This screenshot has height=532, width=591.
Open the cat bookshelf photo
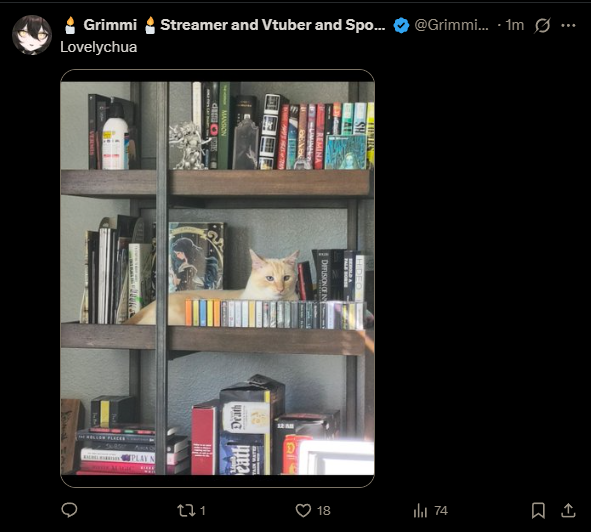217,278
